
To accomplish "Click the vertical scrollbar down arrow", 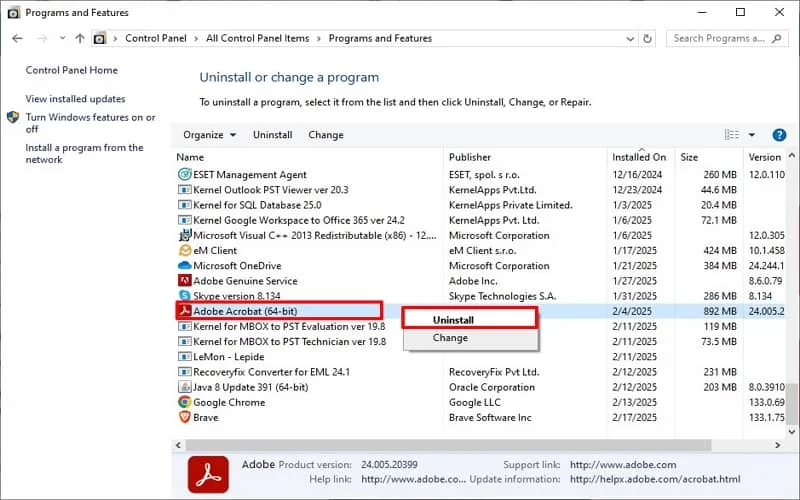I will point(791,432).
